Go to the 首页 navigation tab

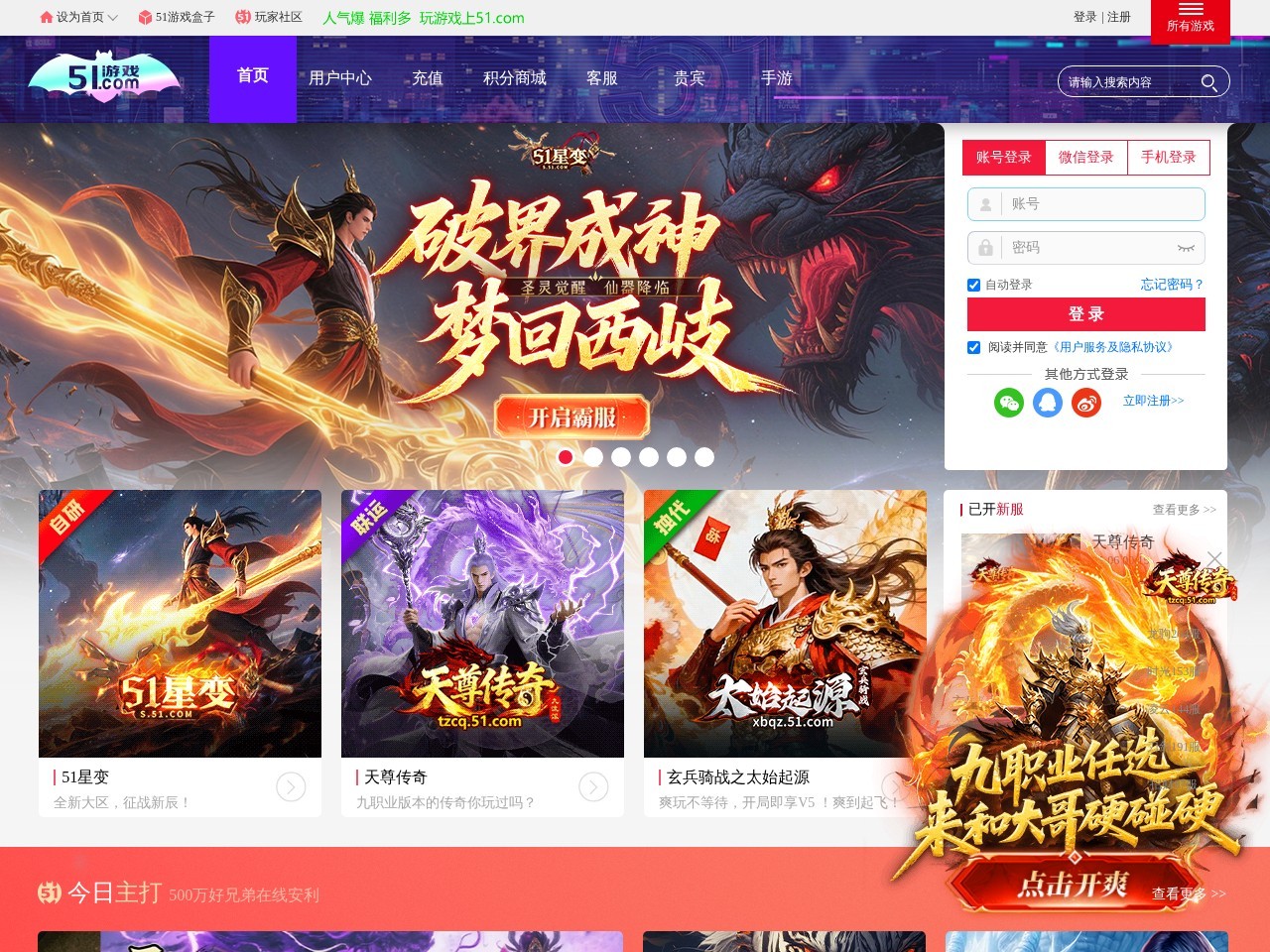click(x=253, y=78)
